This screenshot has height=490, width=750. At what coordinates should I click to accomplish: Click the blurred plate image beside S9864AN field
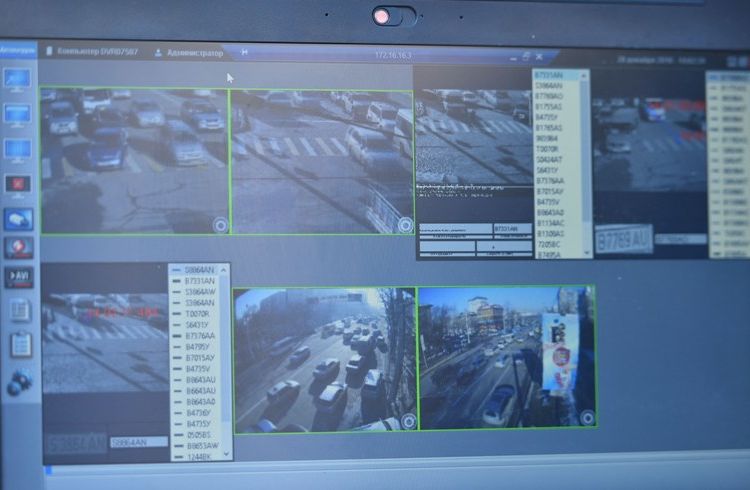pos(76,444)
